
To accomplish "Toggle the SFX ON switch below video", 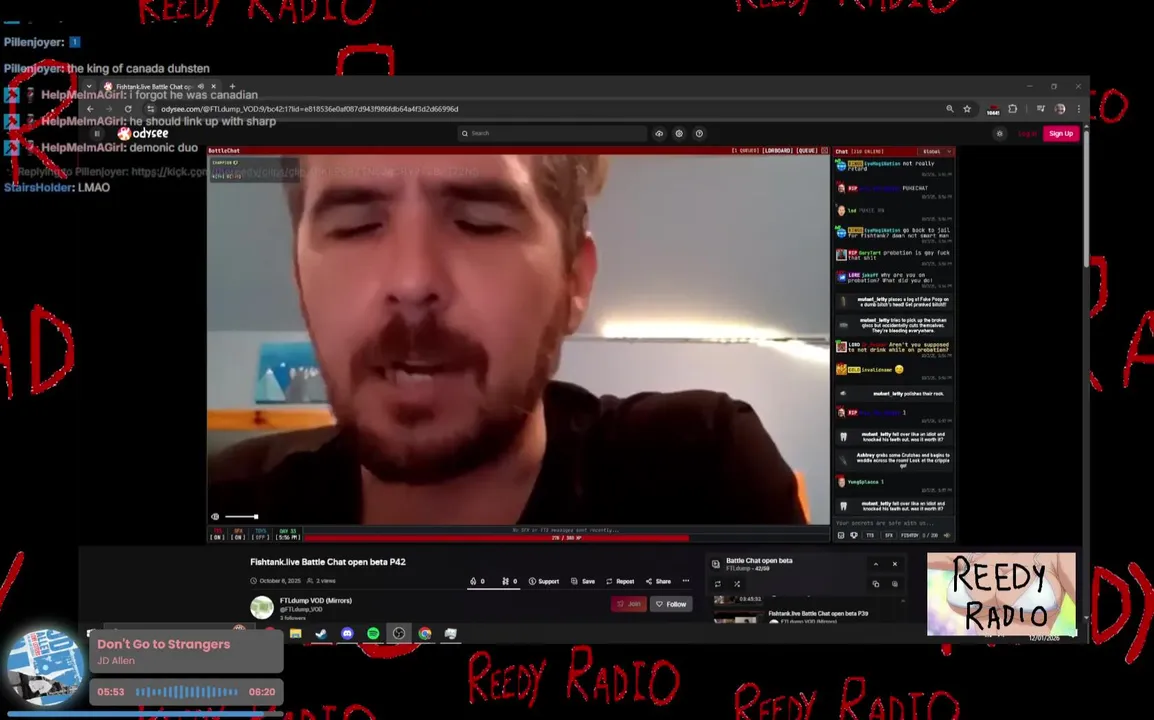I will (238, 534).
